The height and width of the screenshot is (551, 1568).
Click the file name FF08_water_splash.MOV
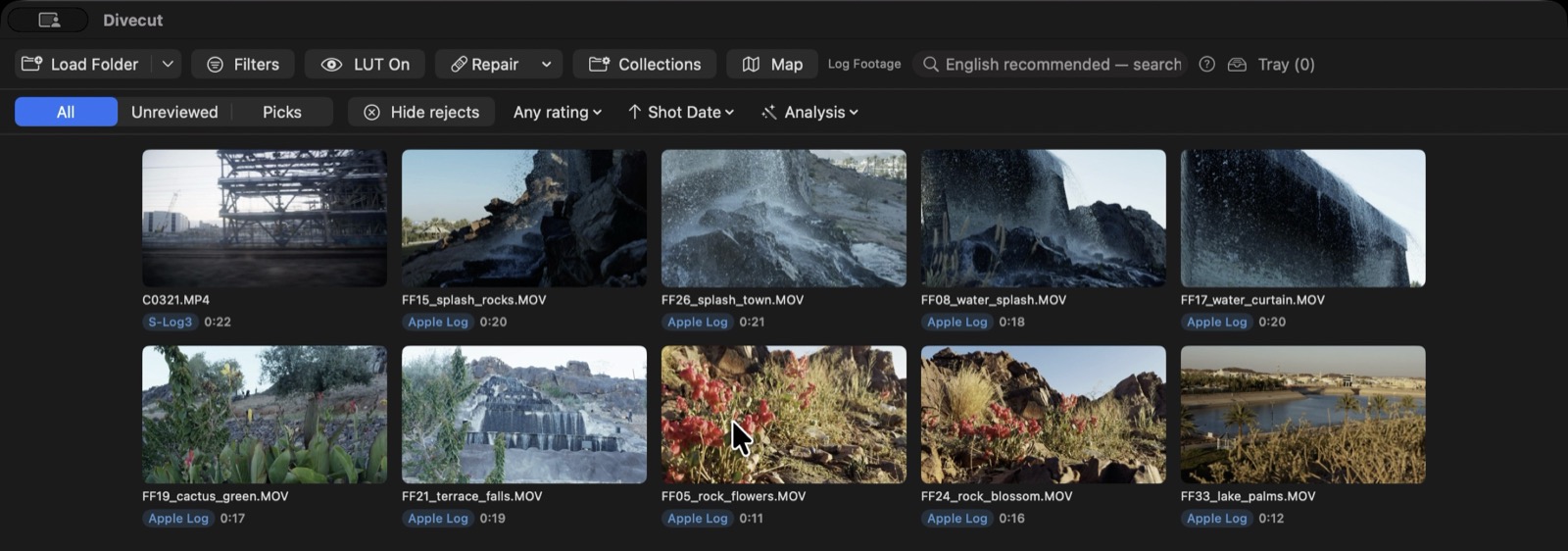tap(994, 300)
